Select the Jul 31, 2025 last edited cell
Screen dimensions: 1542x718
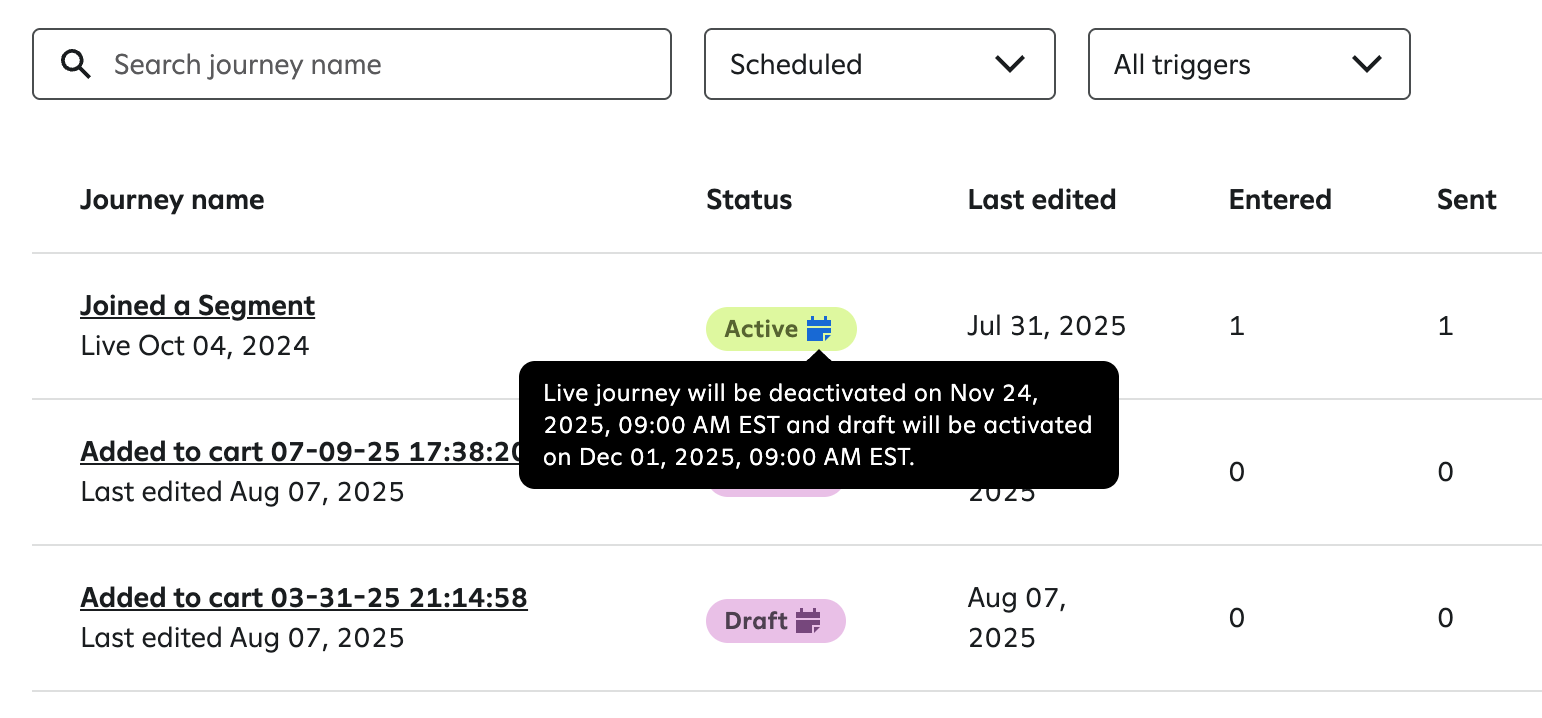tap(1047, 326)
